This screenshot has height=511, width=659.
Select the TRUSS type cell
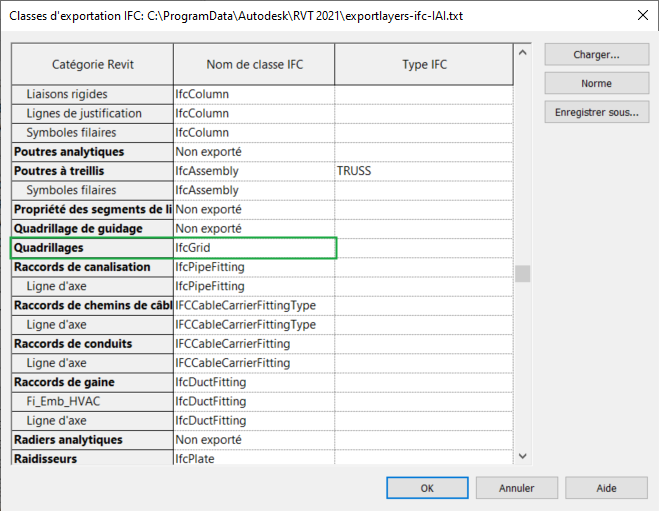tap(424, 171)
